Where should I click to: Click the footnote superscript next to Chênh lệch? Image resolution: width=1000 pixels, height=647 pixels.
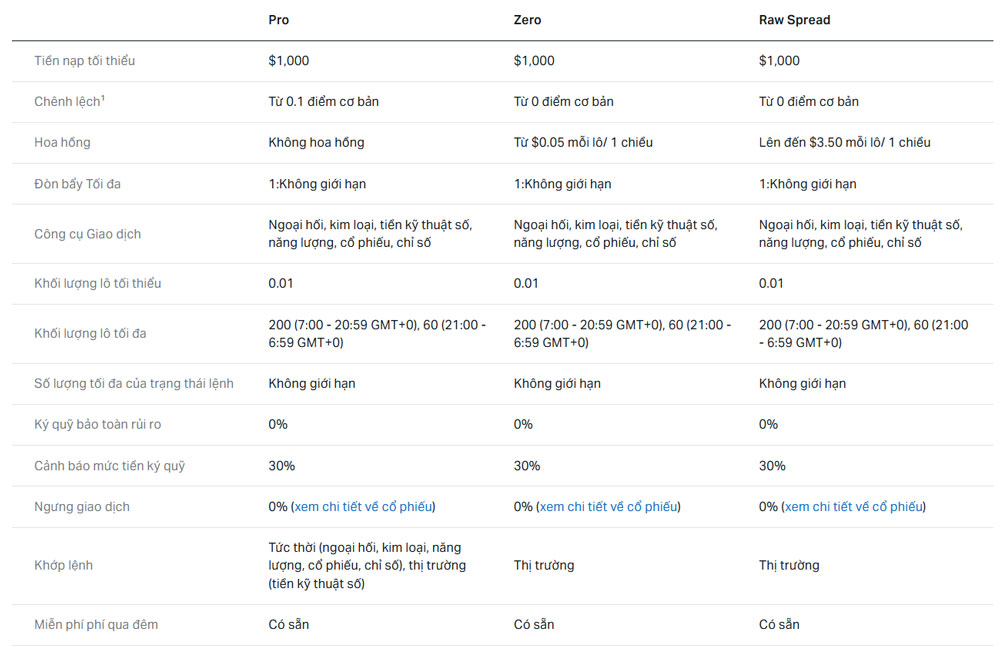(103, 98)
